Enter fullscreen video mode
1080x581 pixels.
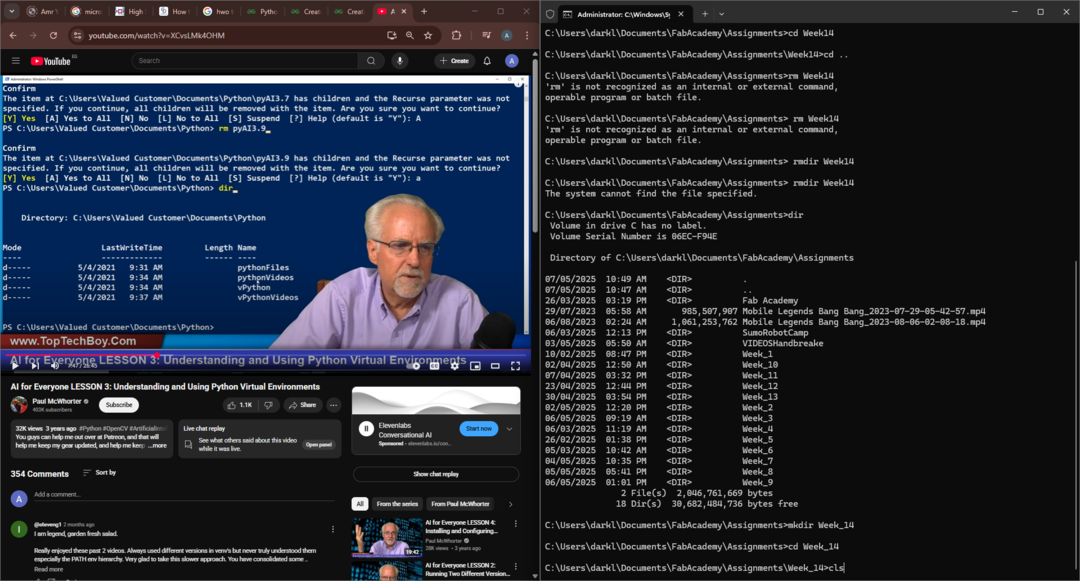click(x=515, y=366)
